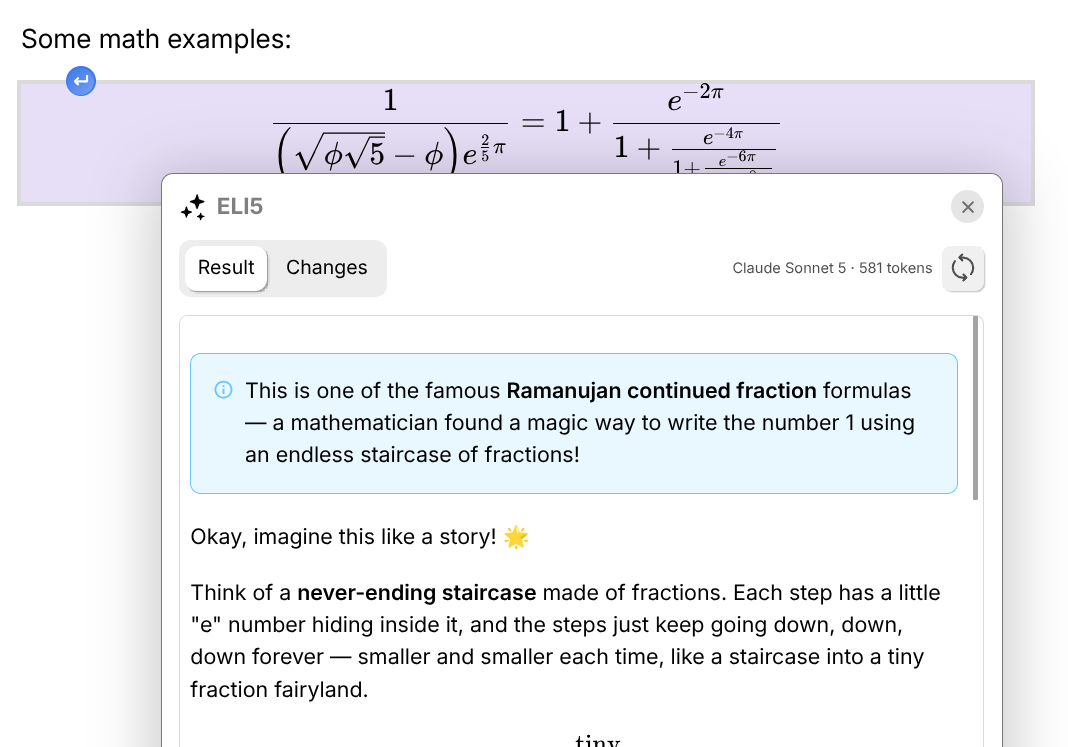Select the Result tab
The image size is (1068, 747).
(x=225, y=268)
